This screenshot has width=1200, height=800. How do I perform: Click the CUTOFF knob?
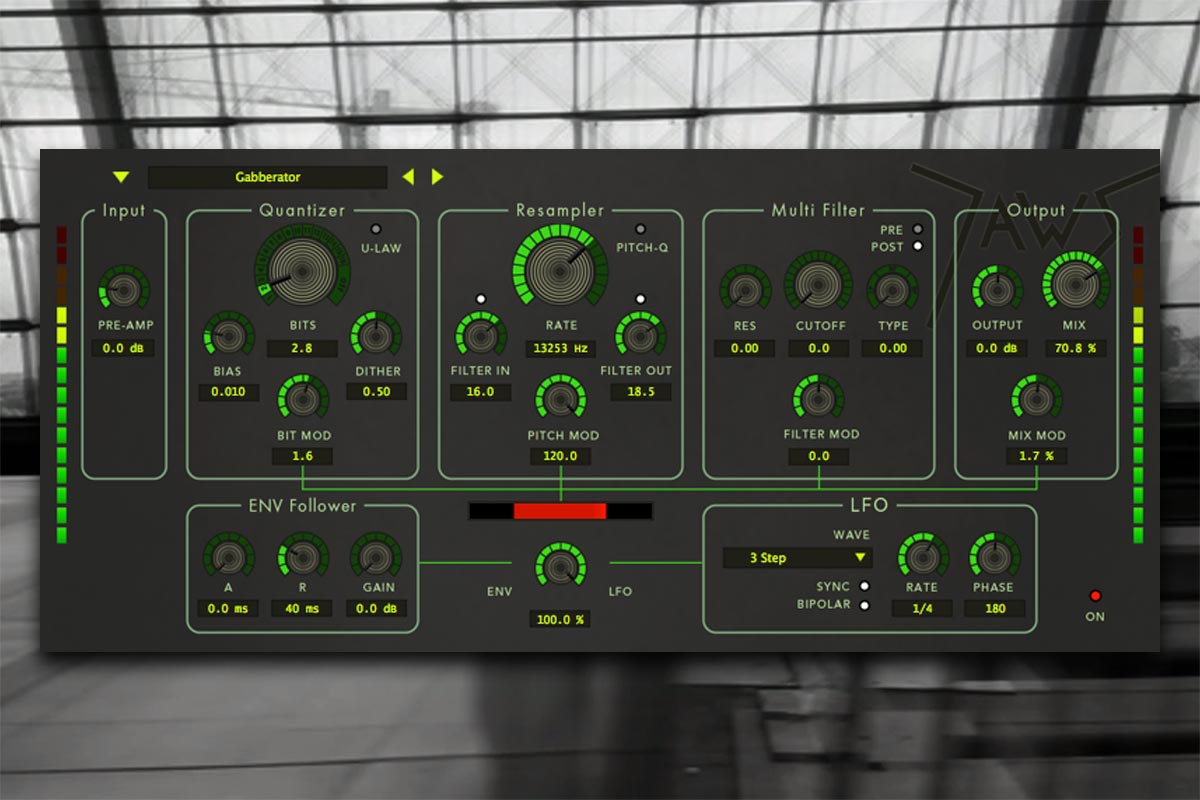coord(818,284)
